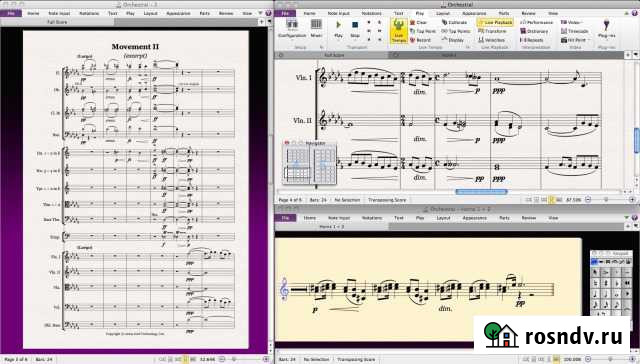Click Timecode in the Video group

(x=575, y=31)
